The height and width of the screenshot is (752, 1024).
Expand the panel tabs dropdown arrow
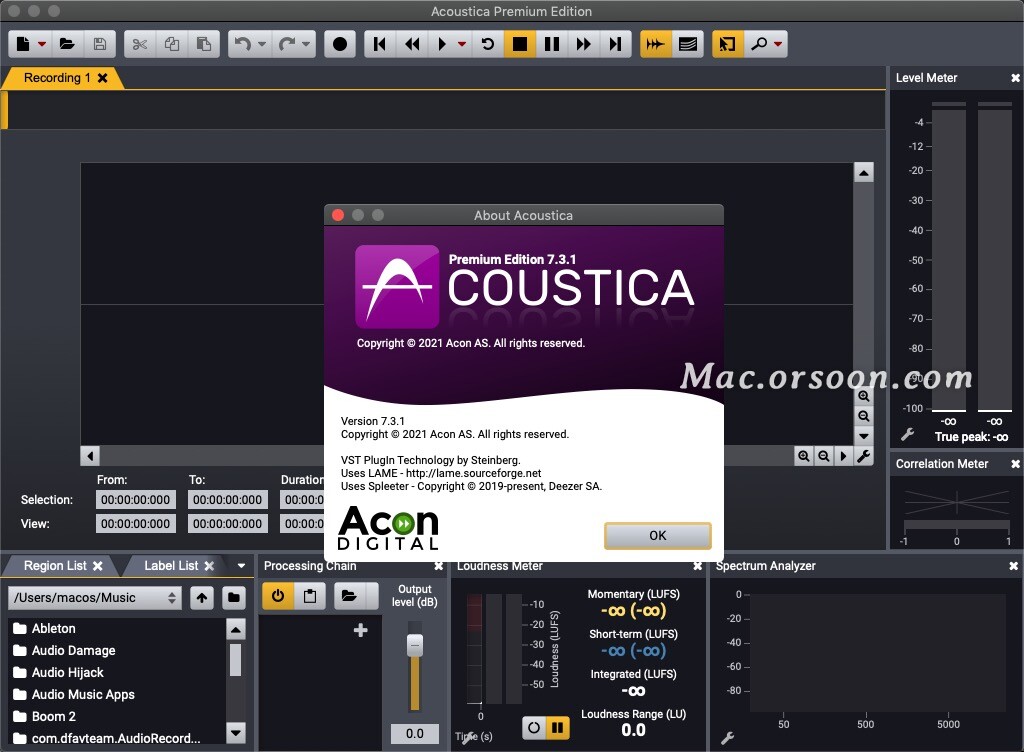tap(241, 566)
